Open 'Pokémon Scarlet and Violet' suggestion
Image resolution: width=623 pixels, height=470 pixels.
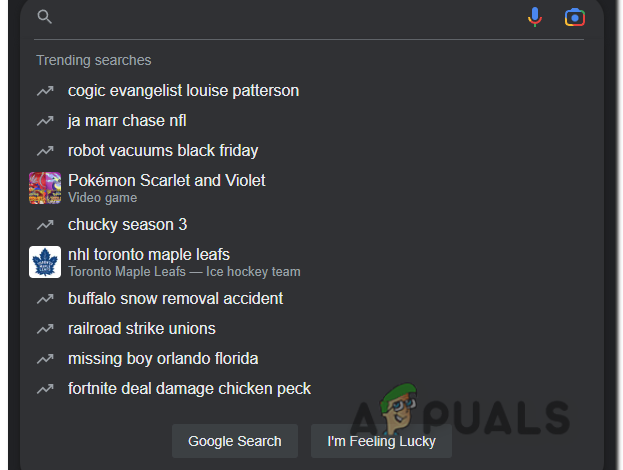coord(167,181)
